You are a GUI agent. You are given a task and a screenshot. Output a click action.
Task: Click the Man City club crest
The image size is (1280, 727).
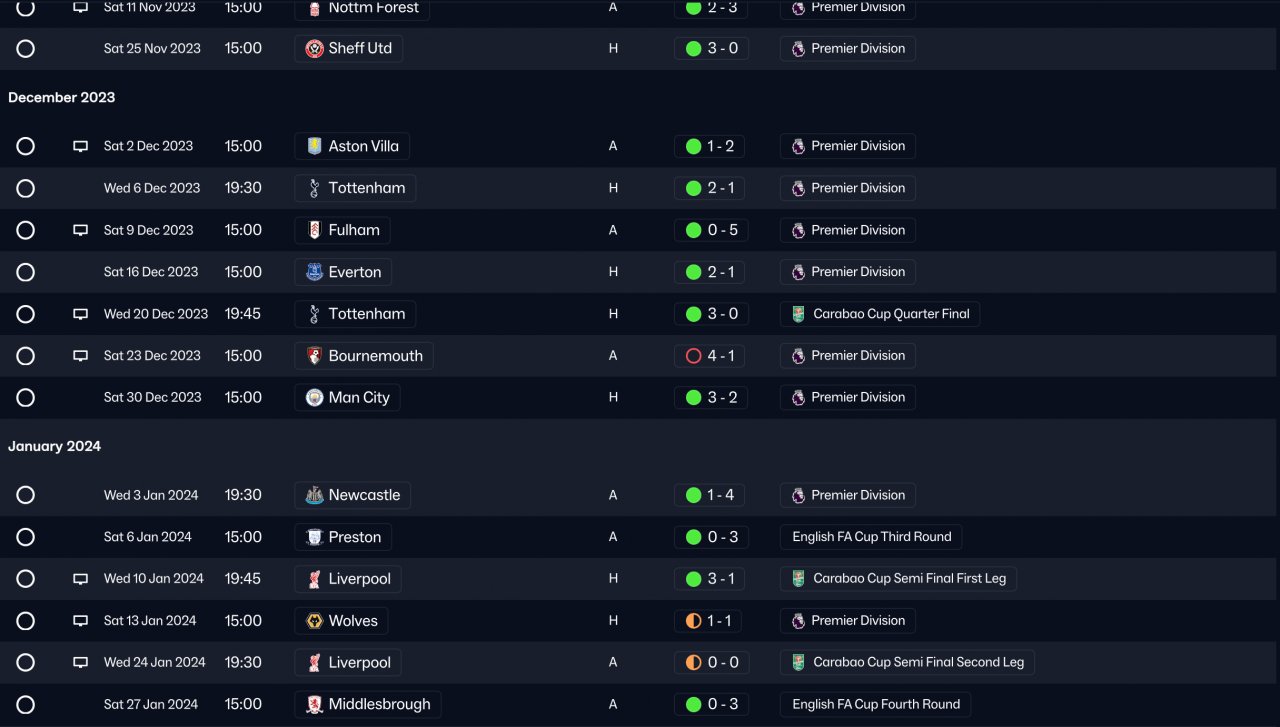(315, 397)
